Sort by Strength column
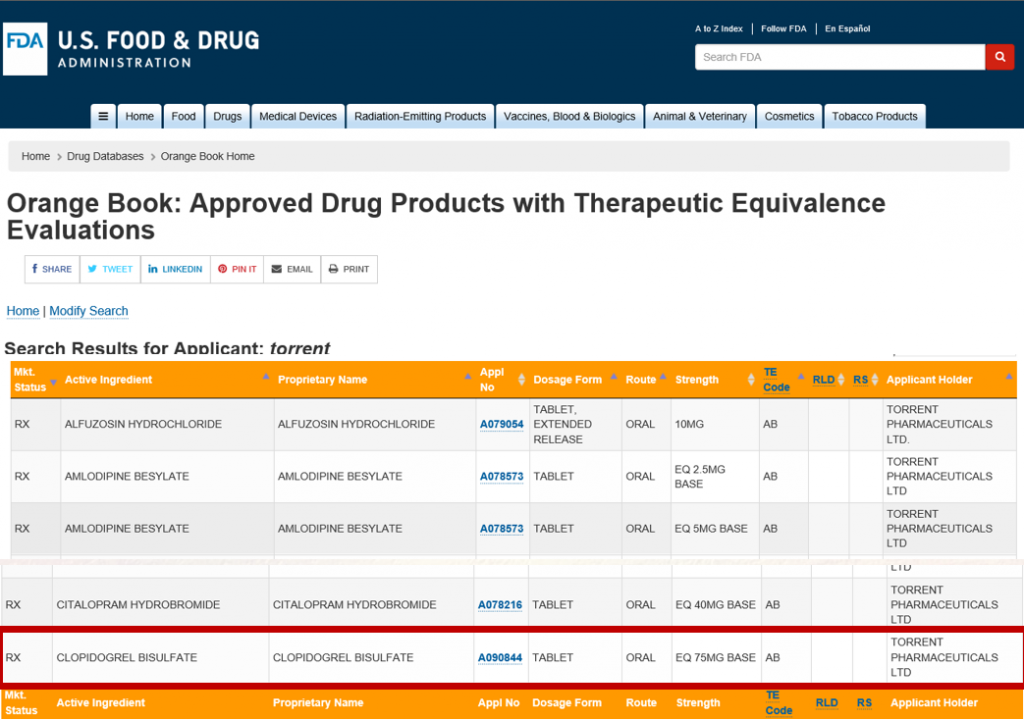1024x719 pixels. 714,379
